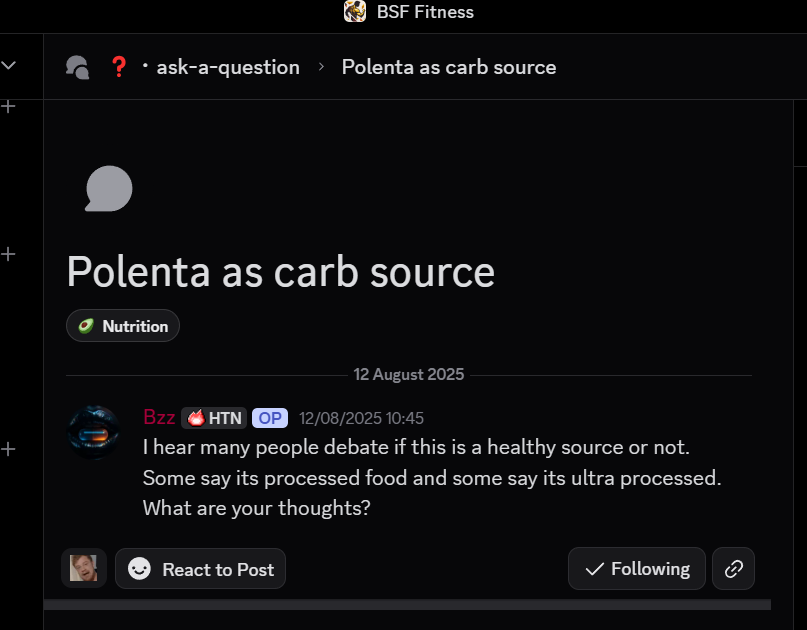The height and width of the screenshot is (630, 807).
Task: Click the fire HTN server tag badge
Action: point(214,418)
